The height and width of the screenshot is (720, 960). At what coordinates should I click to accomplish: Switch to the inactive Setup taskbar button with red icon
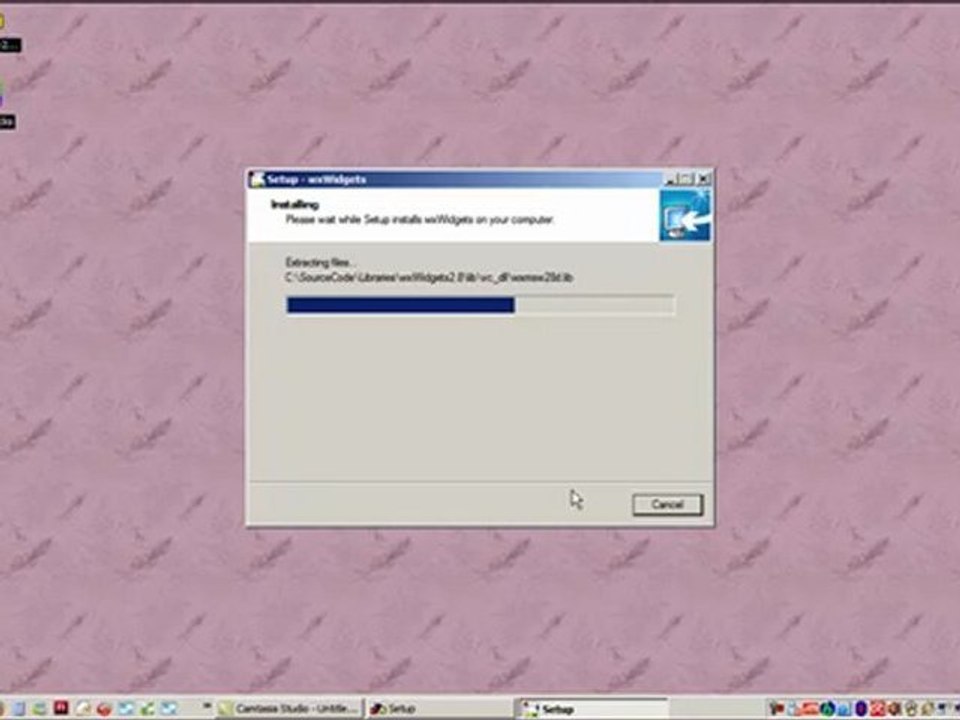click(x=438, y=708)
